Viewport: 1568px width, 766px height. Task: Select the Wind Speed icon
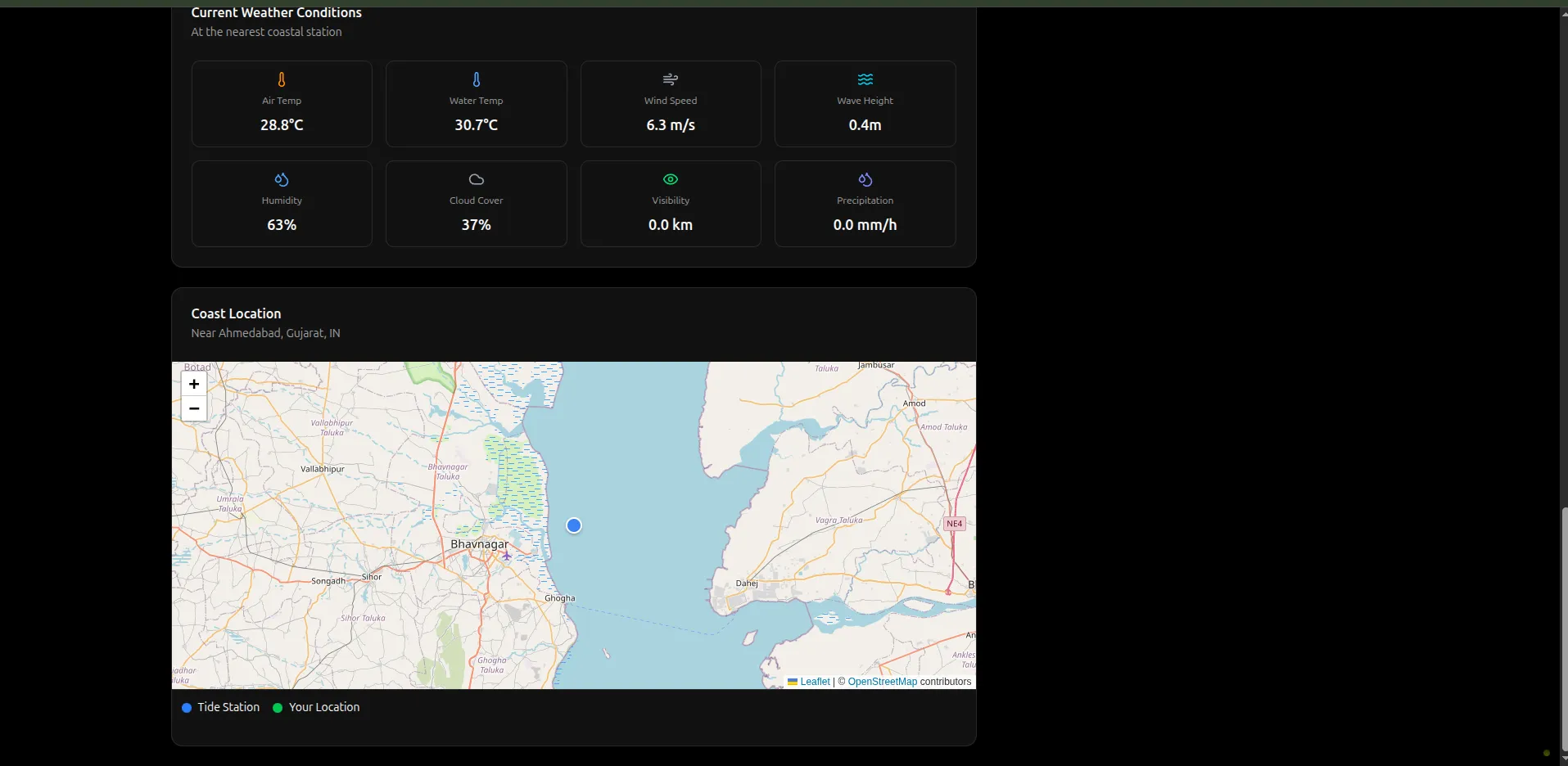pos(670,79)
